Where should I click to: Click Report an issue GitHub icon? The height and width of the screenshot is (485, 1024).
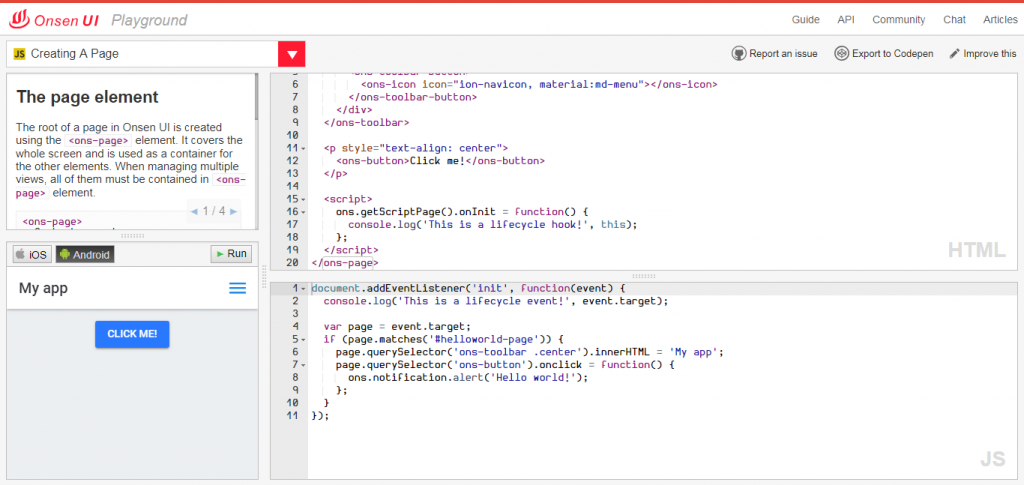(739, 54)
